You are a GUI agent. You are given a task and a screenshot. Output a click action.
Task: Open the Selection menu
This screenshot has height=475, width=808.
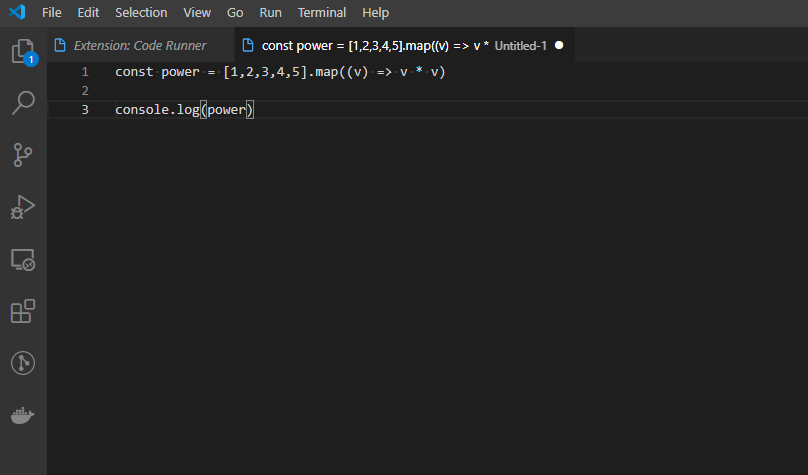[141, 12]
